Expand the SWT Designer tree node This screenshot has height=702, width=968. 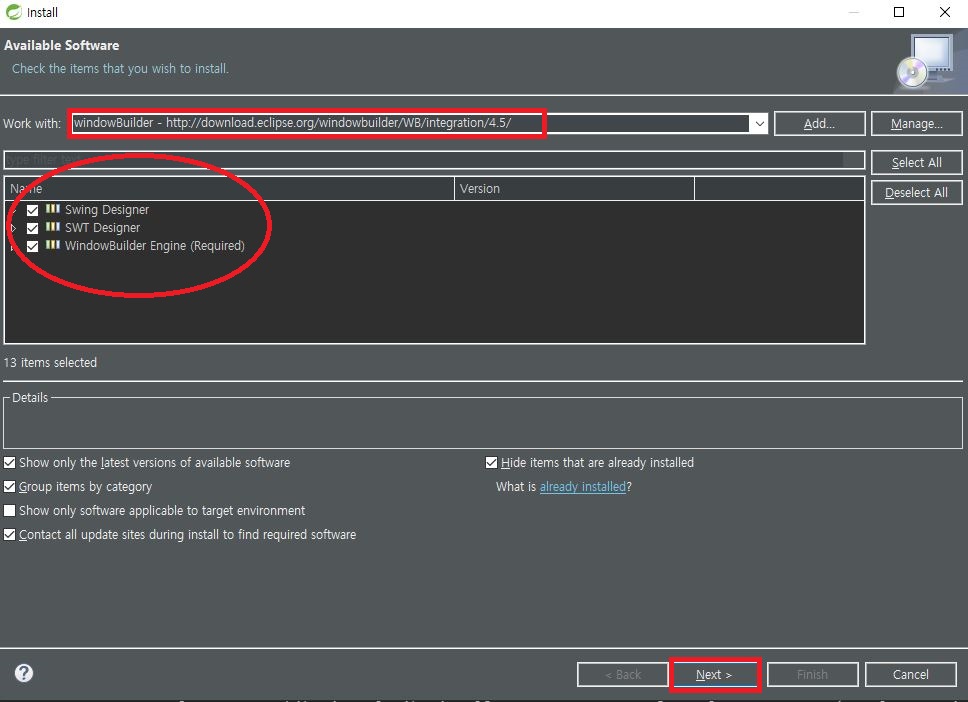pyautogui.click(x=13, y=228)
